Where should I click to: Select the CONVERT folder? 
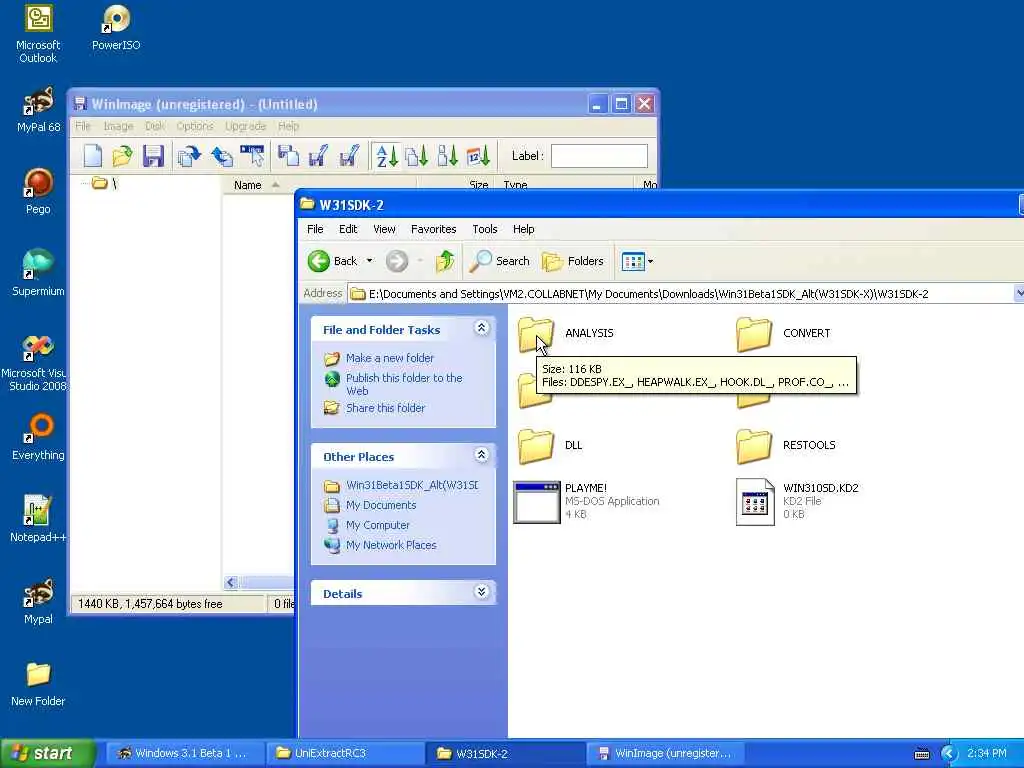tap(782, 334)
